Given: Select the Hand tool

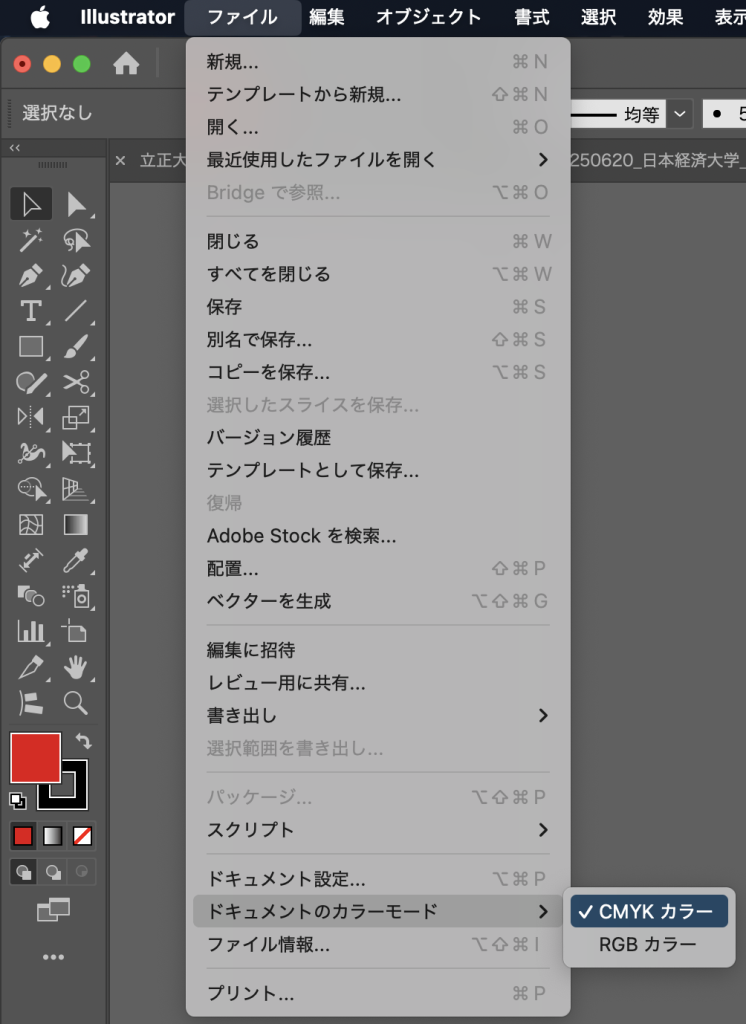Looking at the screenshot, I should [76, 667].
